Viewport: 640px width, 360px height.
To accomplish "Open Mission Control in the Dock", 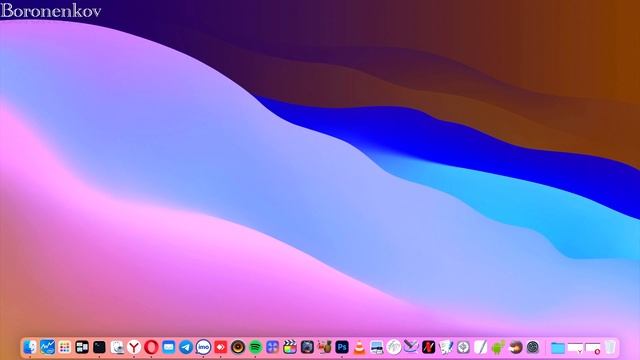I will pyautogui.click(x=82, y=347).
